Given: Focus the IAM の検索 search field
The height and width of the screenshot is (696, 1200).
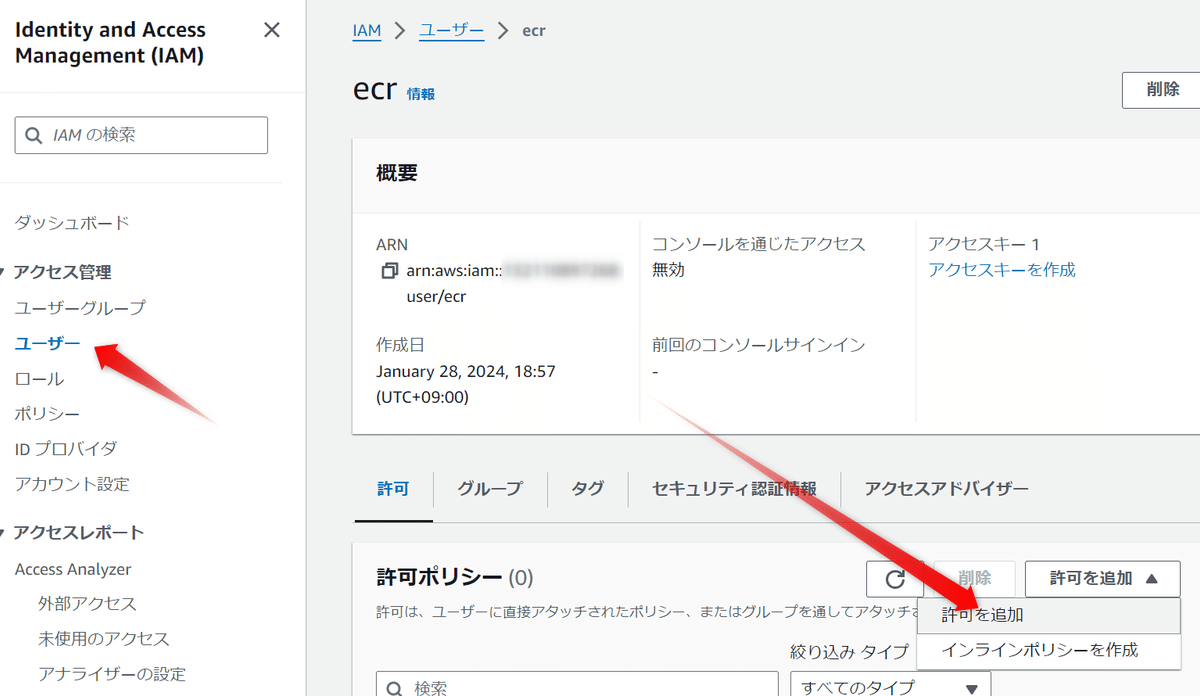Looking at the screenshot, I should click(141, 135).
